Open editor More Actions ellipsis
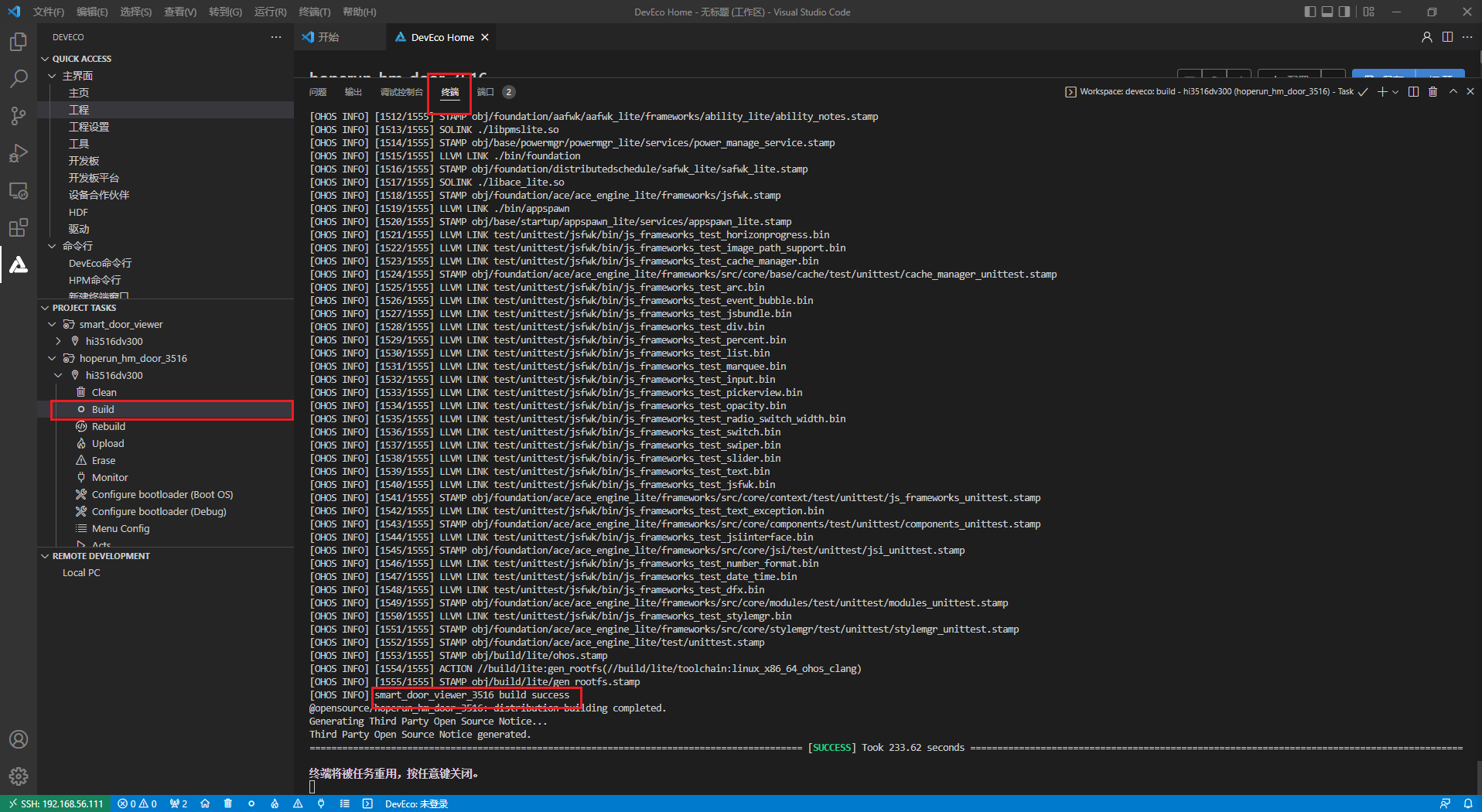 tap(1467, 37)
